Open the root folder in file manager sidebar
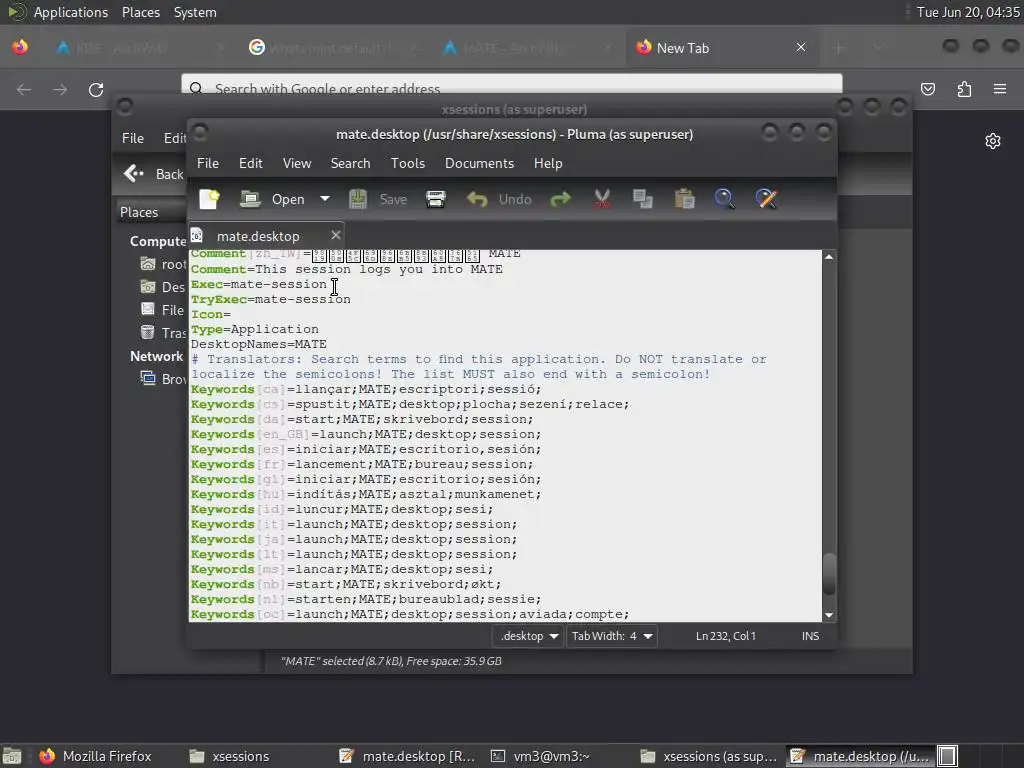Viewport: 1024px width, 768px height. 163,264
